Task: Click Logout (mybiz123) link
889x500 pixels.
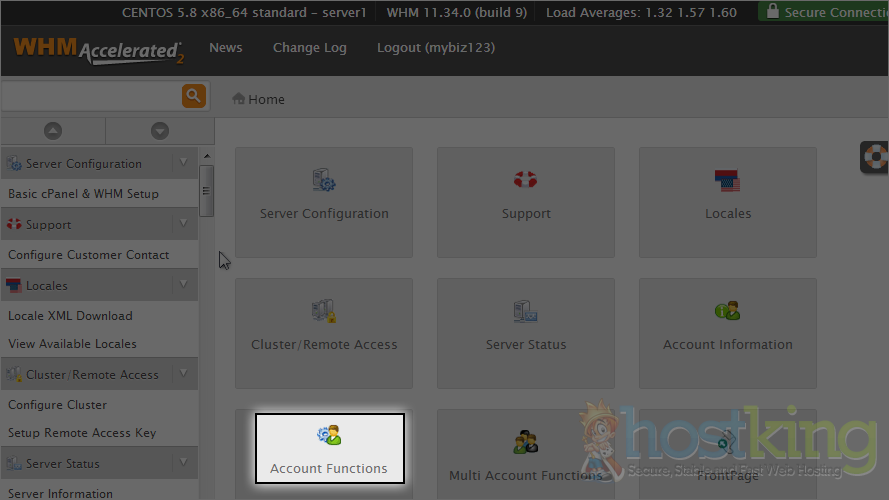Action: click(436, 48)
